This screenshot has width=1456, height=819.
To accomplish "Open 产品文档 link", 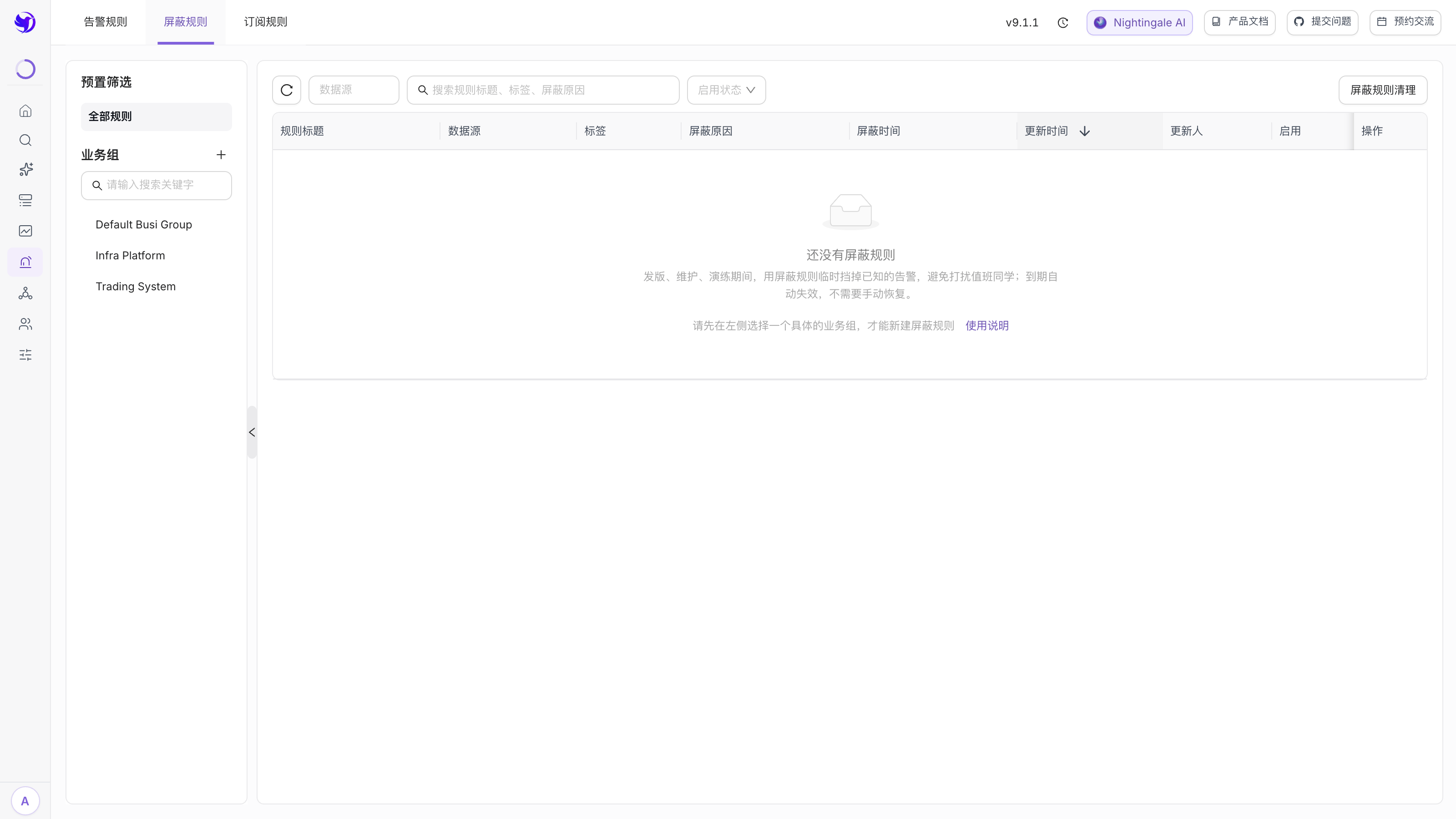I will [1239, 22].
